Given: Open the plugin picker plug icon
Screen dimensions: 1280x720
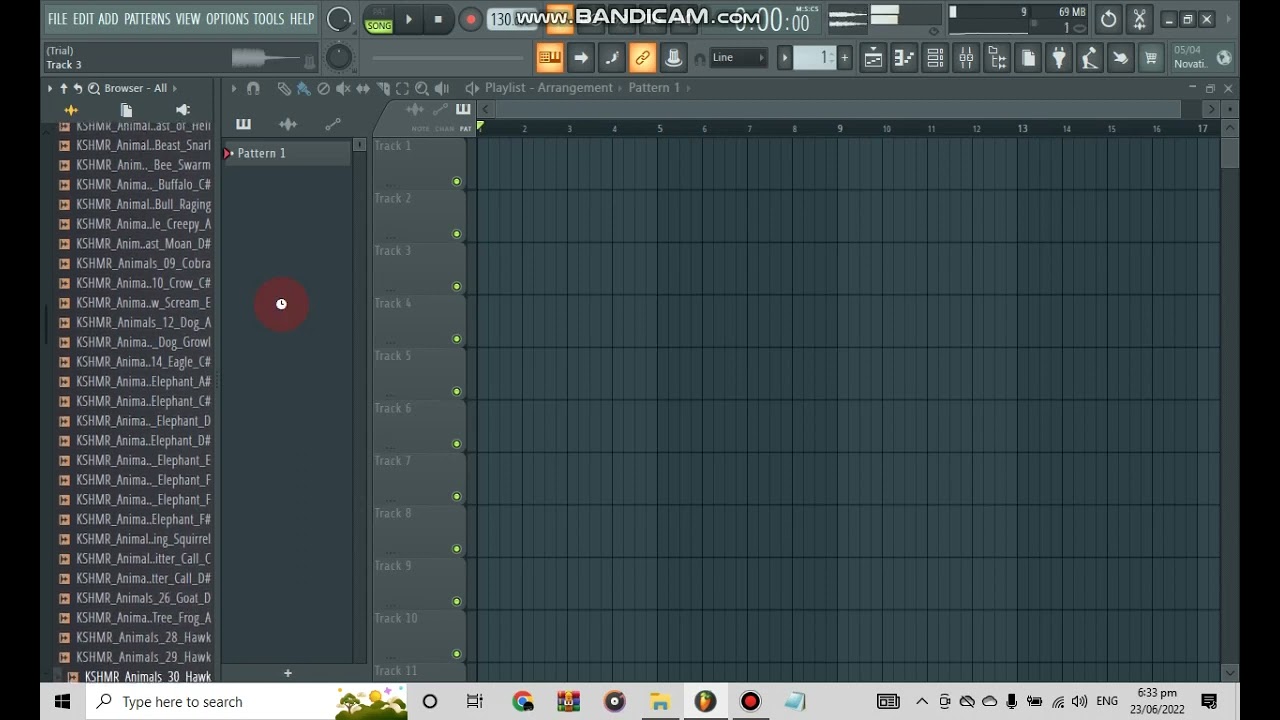Looking at the screenshot, I should click(1058, 58).
